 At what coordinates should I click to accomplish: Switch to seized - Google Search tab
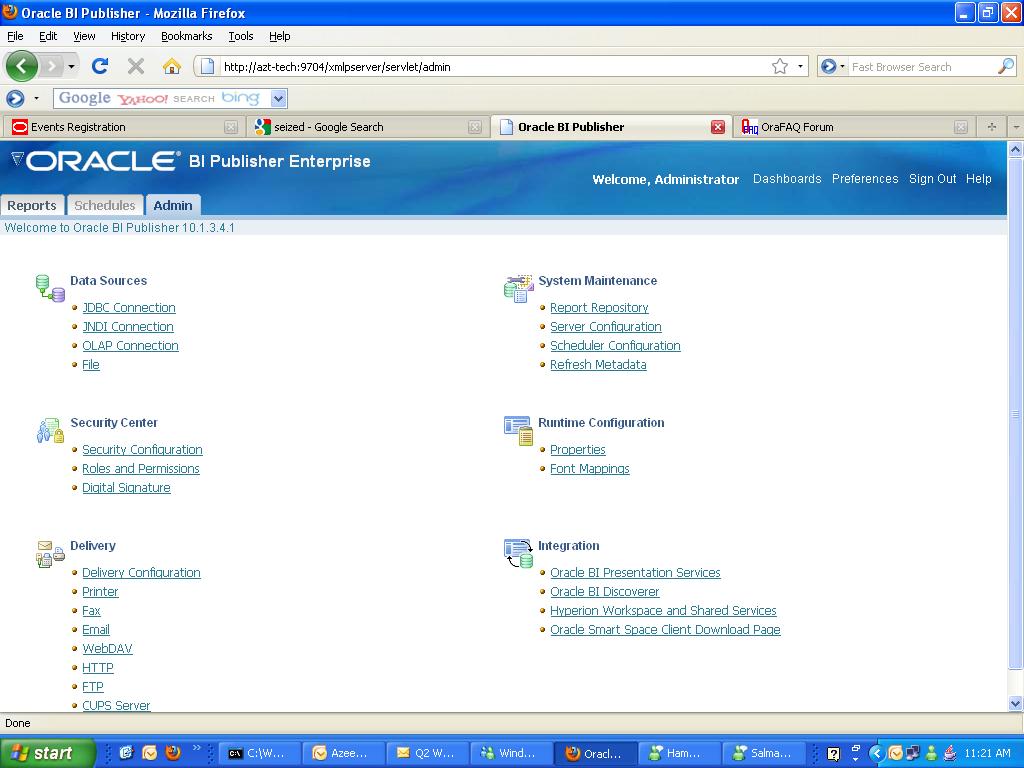pos(368,127)
